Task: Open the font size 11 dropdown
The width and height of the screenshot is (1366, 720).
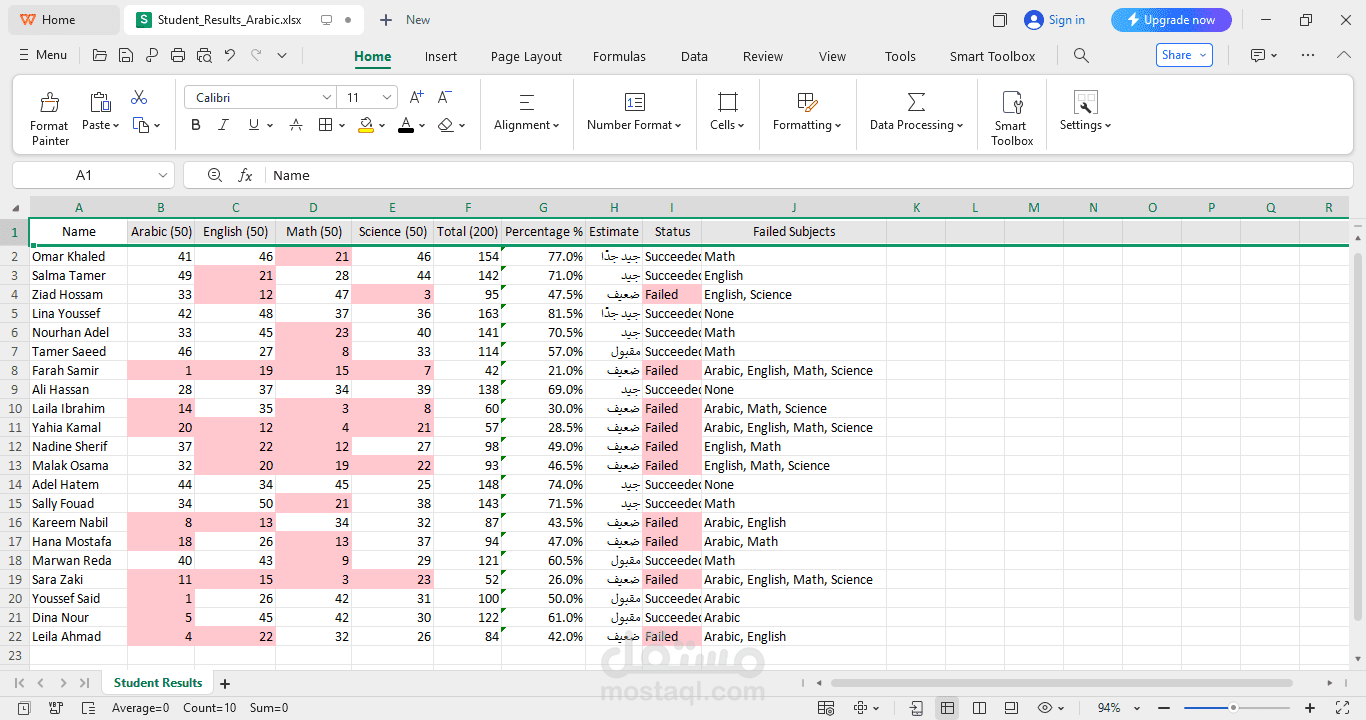Action: tap(387, 97)
